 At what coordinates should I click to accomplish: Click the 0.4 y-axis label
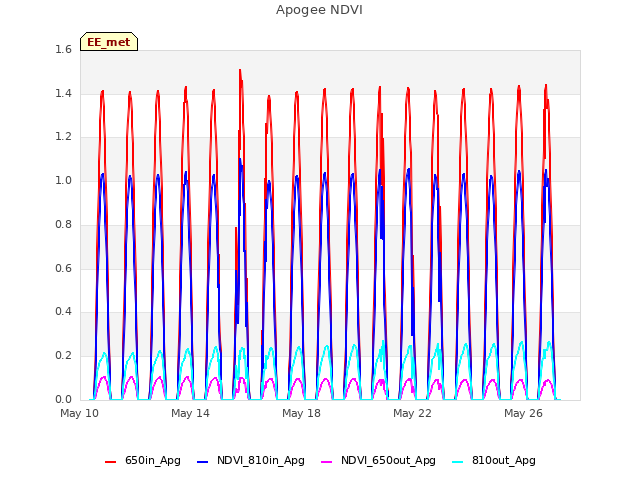click(63, 312)
